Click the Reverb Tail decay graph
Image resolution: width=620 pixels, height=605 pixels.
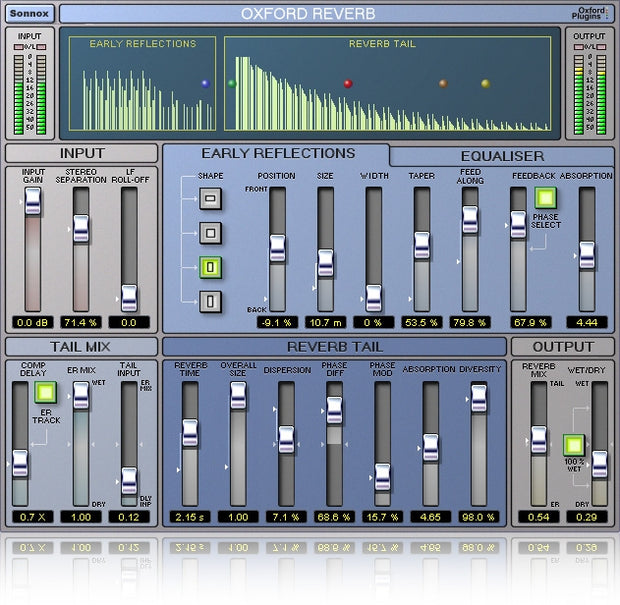pos(388,83)
